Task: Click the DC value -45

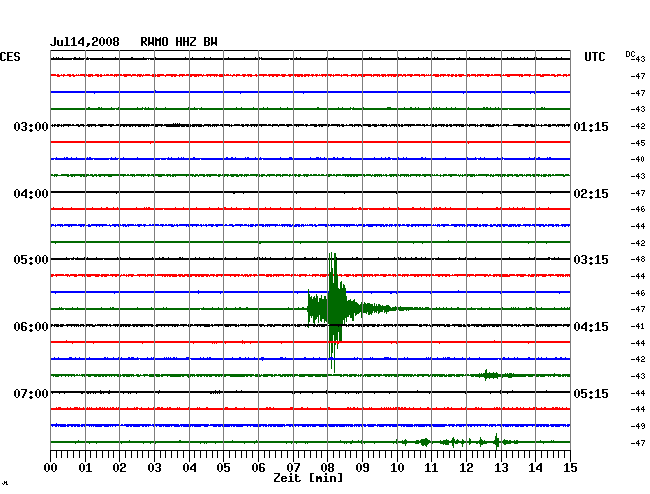Action: (638, 143)
